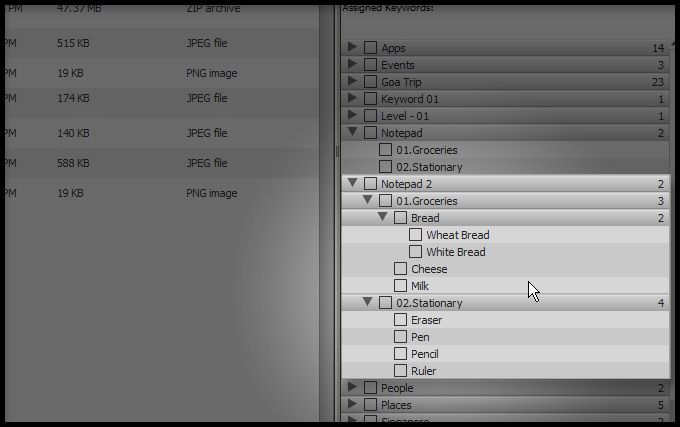Mark the Milk keyword checkbox
The width and height of the screenshot is (680, 427).
pyautogui.click(x=400, y=286)
